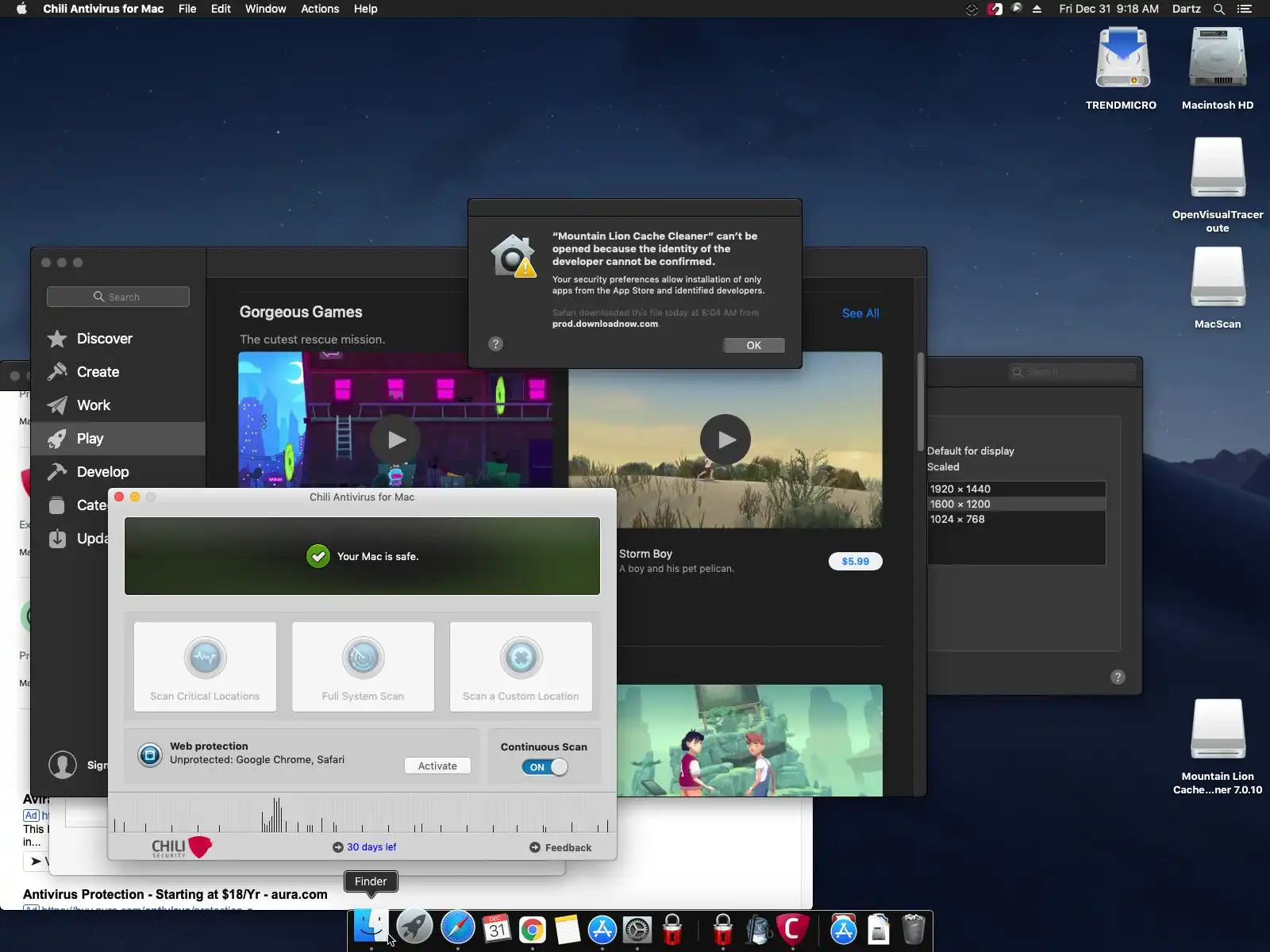Click the Storm Boy title
Image resolution: width=1270 pixels, height=952 pixels.
point(645,554)
